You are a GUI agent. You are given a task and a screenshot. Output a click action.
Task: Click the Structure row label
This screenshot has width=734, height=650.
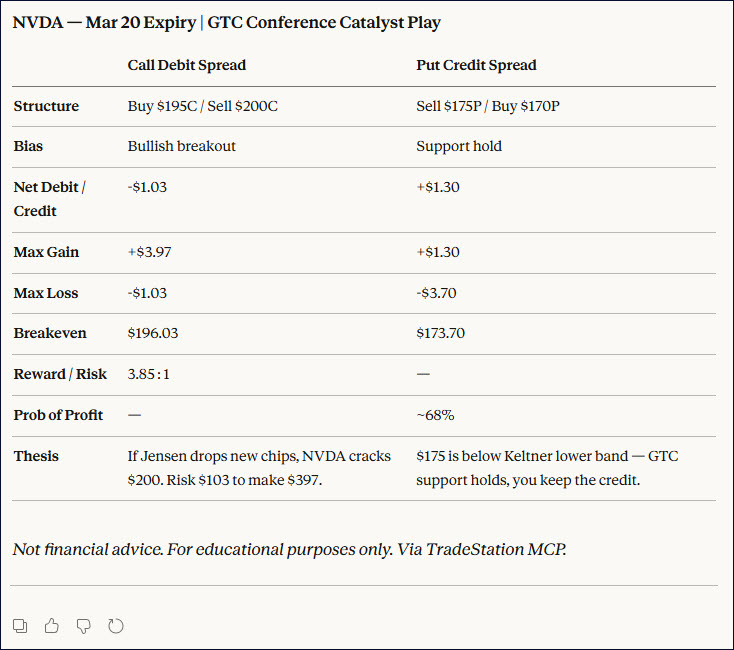46,106
